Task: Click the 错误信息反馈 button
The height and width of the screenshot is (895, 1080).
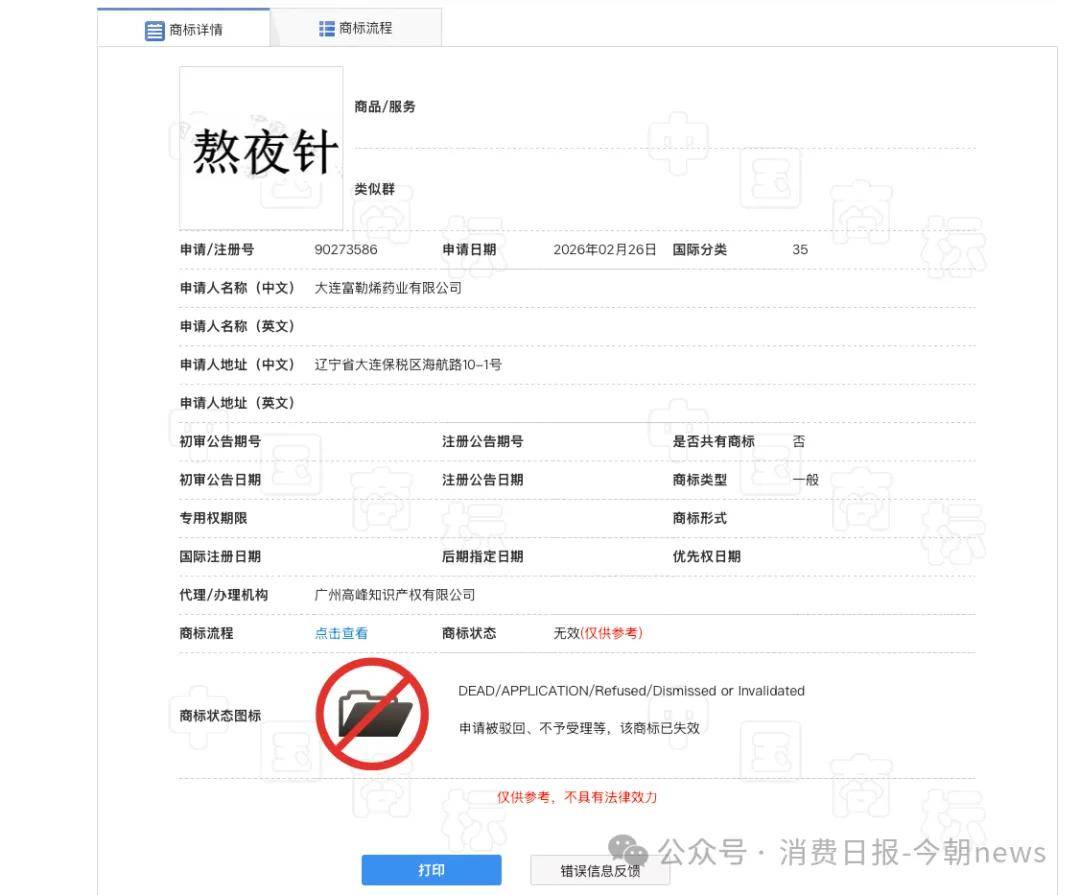Action: pyautogui.click(x=600, y=871)
